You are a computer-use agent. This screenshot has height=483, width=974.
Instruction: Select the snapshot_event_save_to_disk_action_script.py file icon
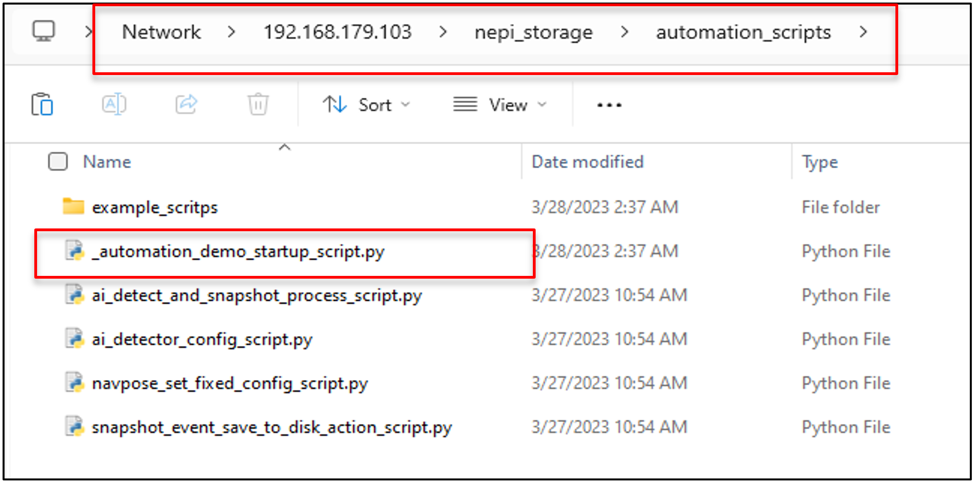pos(75,428)
